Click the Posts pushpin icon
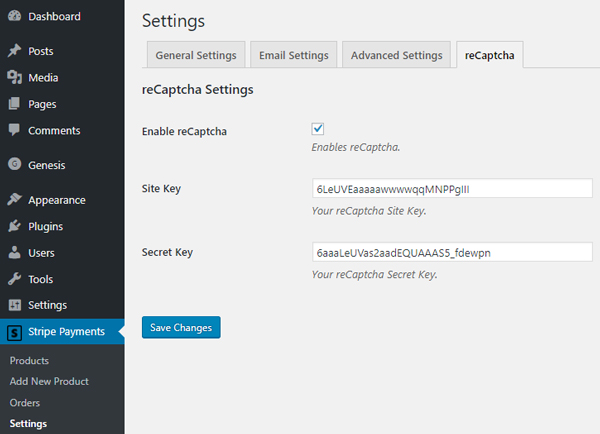600x434 pixels. (x=15, y=51)
